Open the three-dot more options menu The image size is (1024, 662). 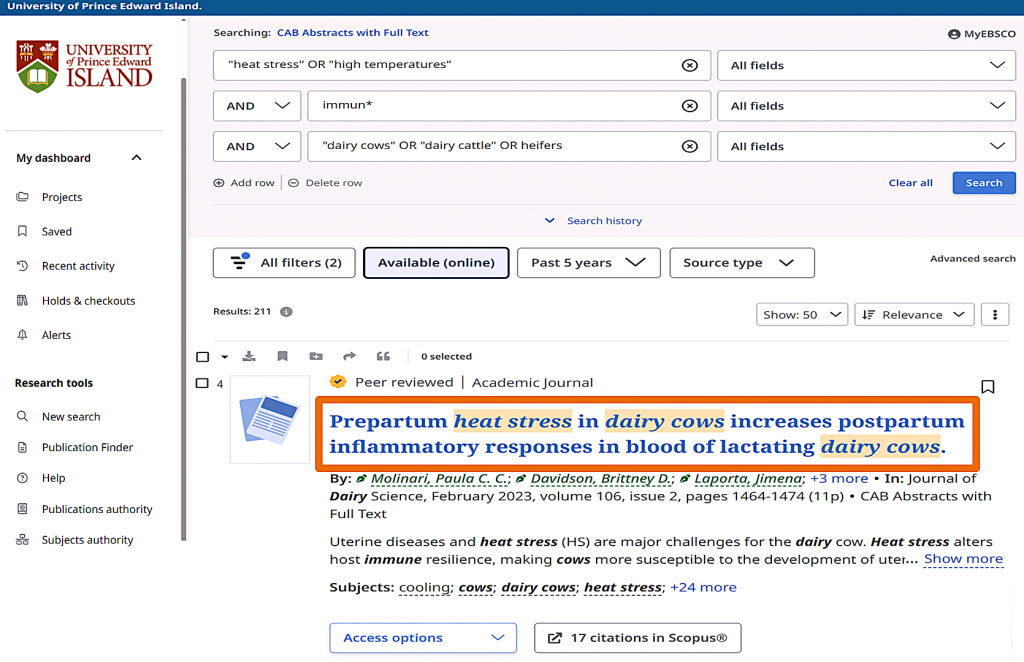pos(994,314)
